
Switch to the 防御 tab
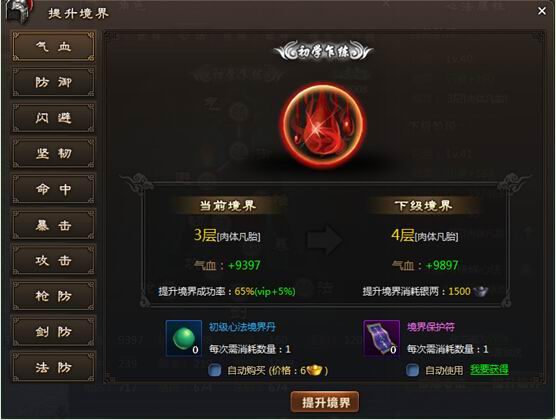54,82
